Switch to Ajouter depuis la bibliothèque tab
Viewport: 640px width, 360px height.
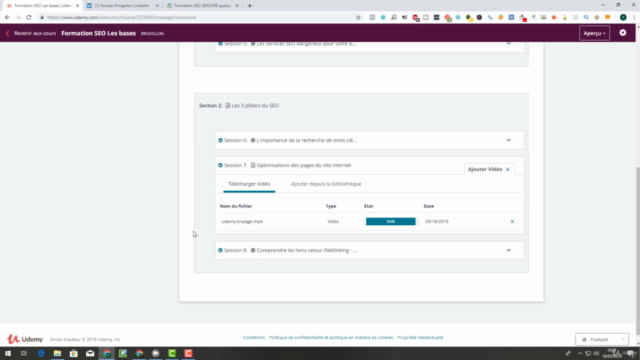(x=326, y=184)
